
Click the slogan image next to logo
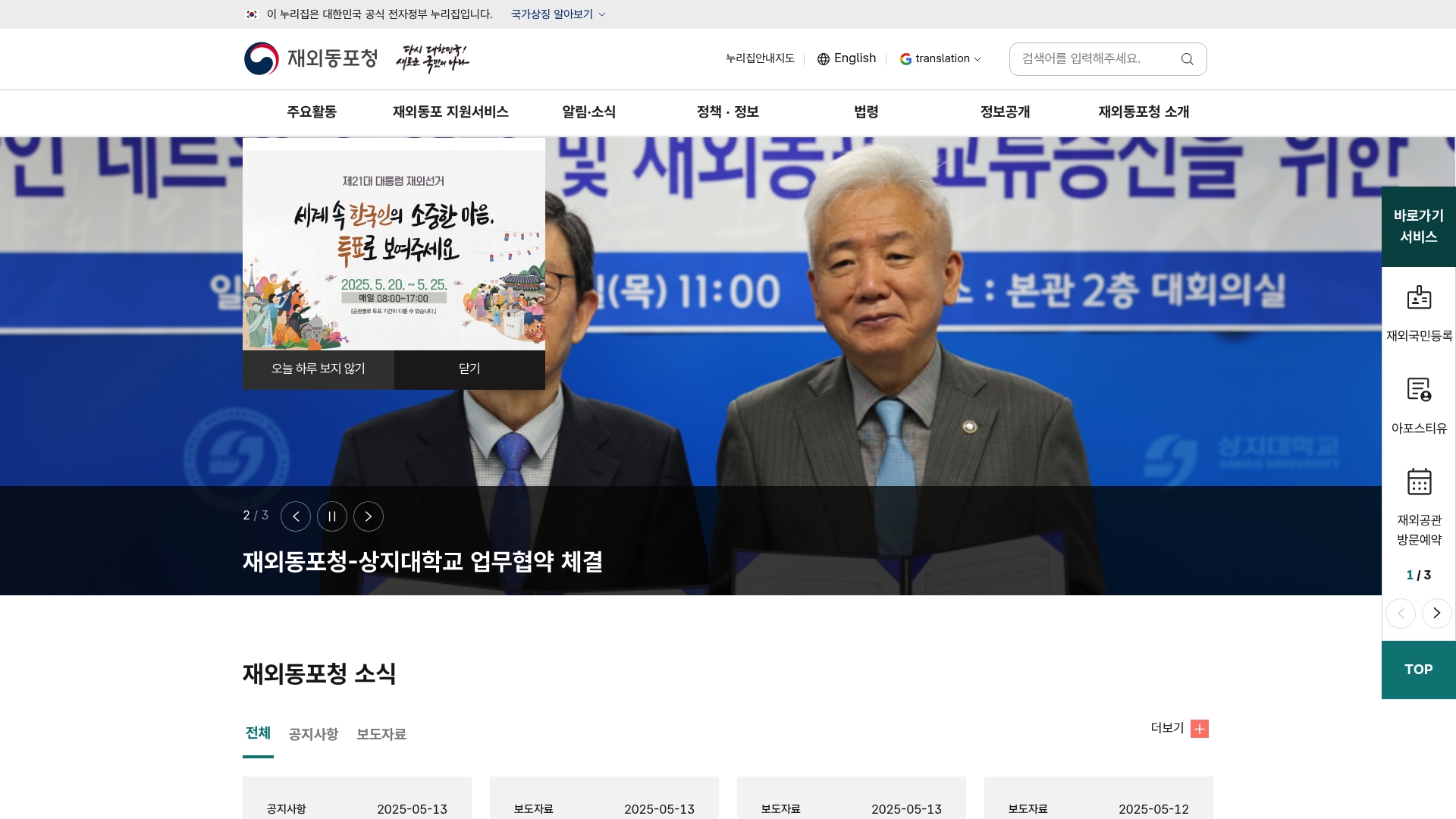[x=432, y=58]
